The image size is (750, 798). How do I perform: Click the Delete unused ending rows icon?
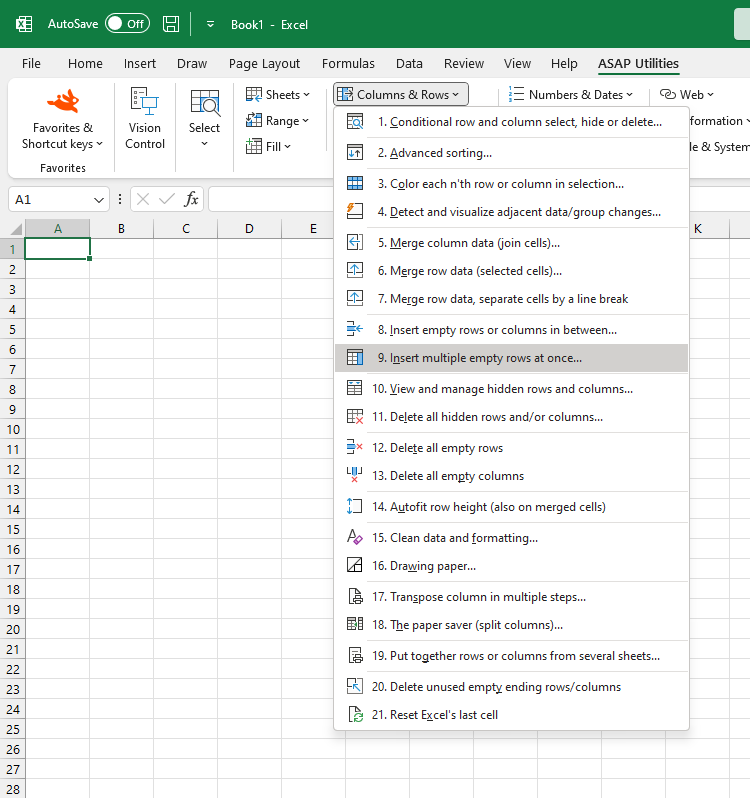355,687
